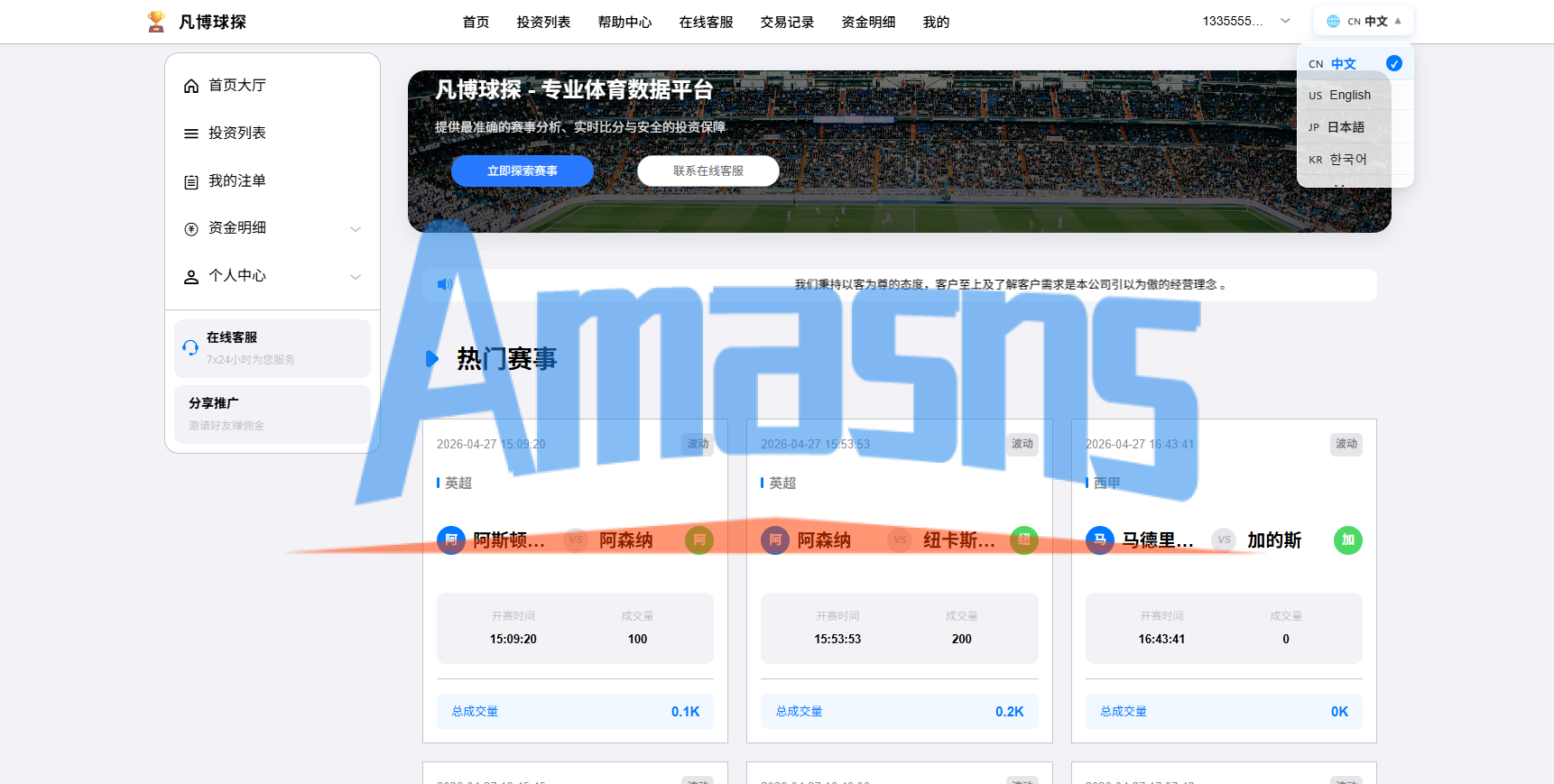Click 总成交量 0.2K bar

tap(900, 711)
